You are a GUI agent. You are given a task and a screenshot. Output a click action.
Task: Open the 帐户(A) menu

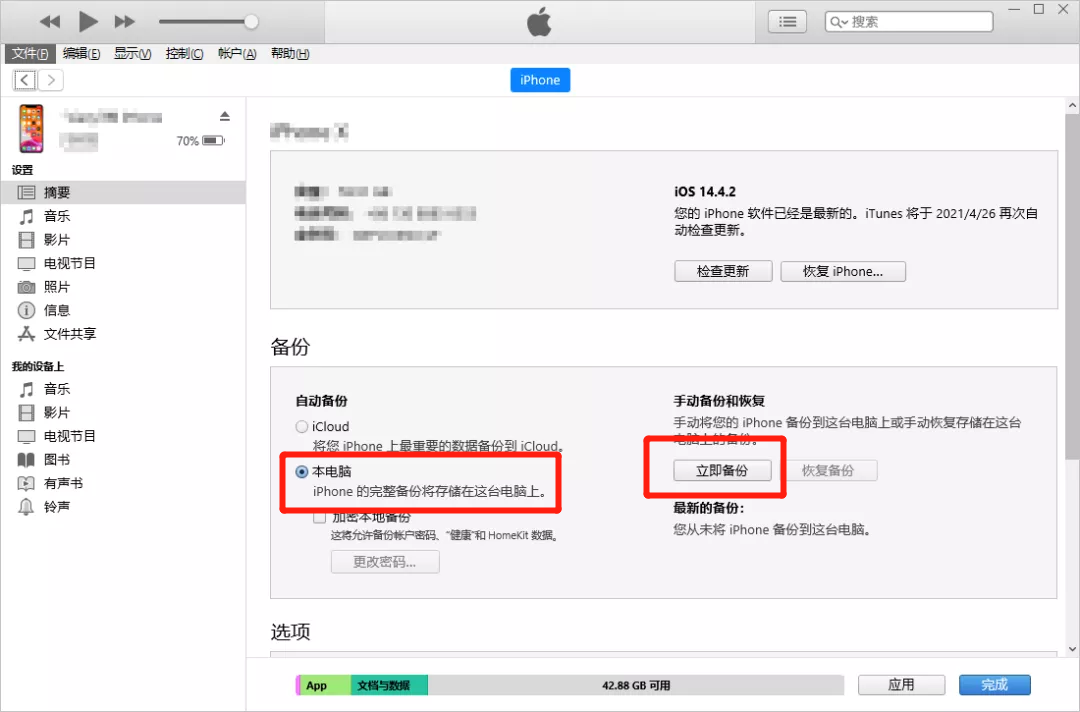click(236, 54)
